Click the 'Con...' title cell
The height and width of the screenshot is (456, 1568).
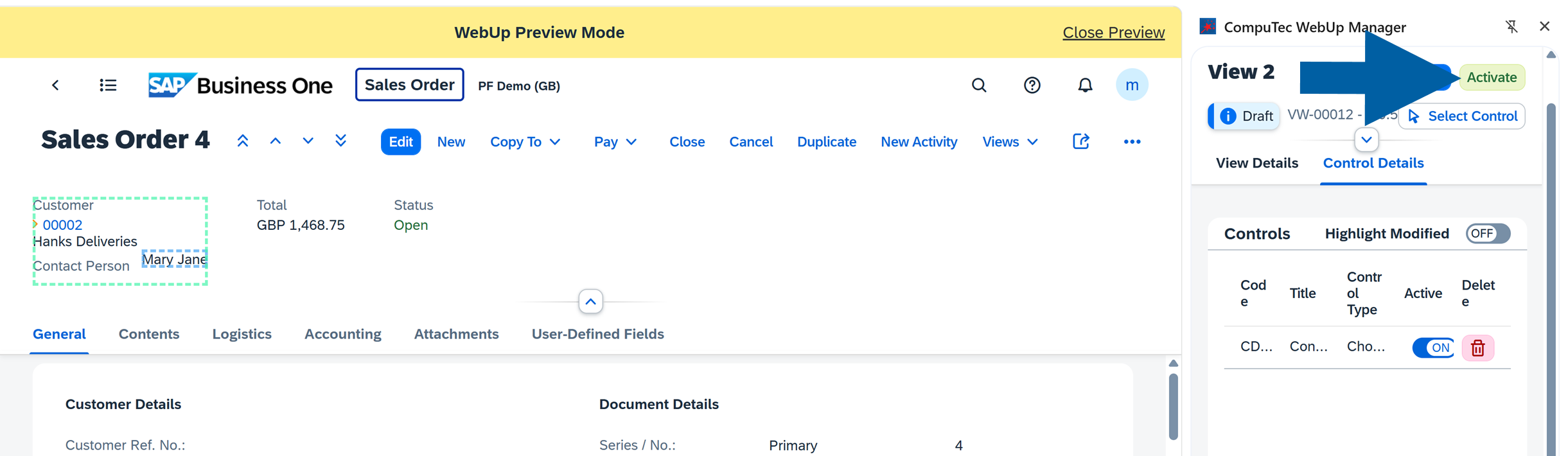pyautogui.click(x=1308, y=347)
